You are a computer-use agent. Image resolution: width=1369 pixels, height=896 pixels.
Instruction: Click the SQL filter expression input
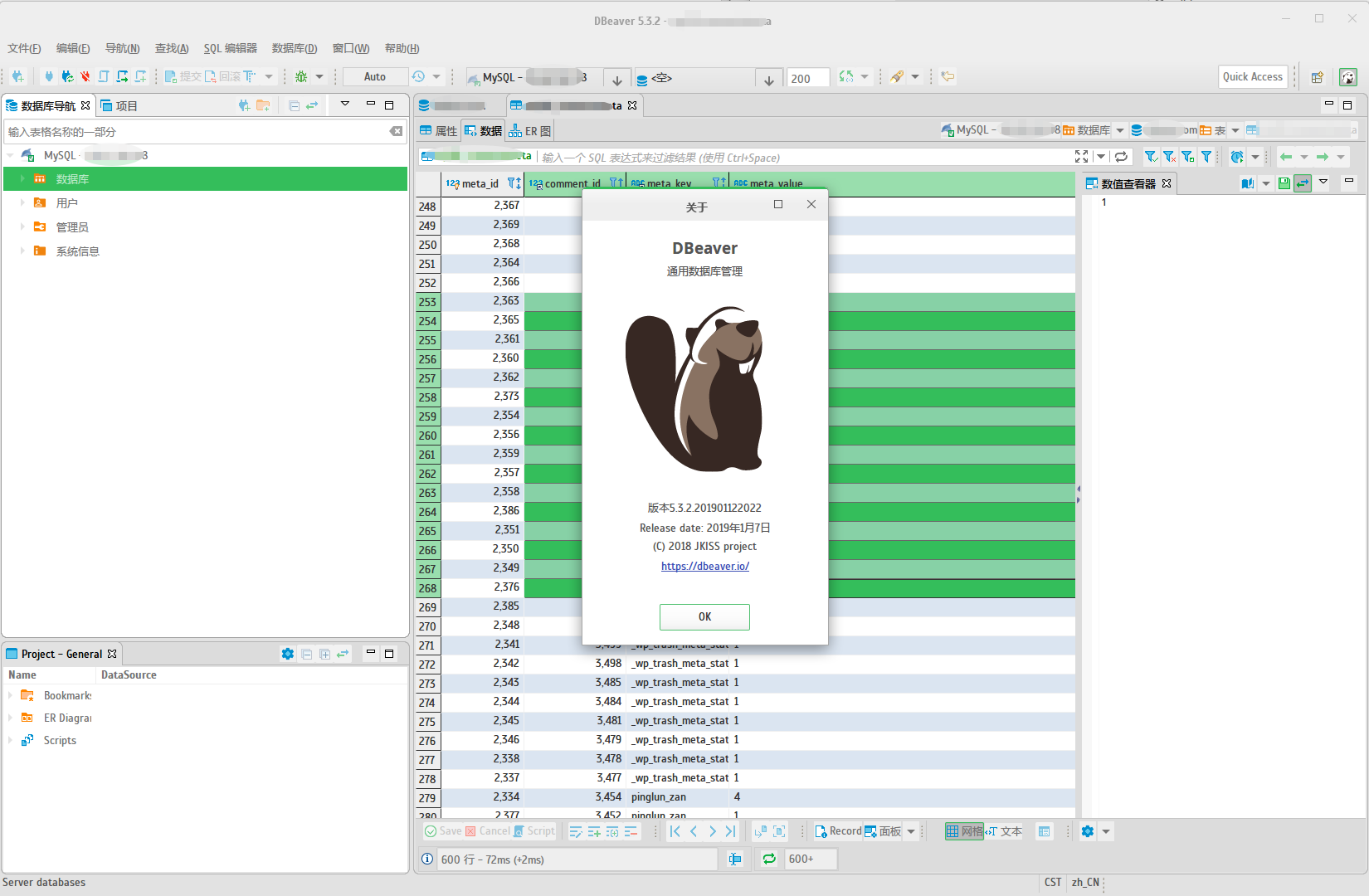(x=805, y=157)
